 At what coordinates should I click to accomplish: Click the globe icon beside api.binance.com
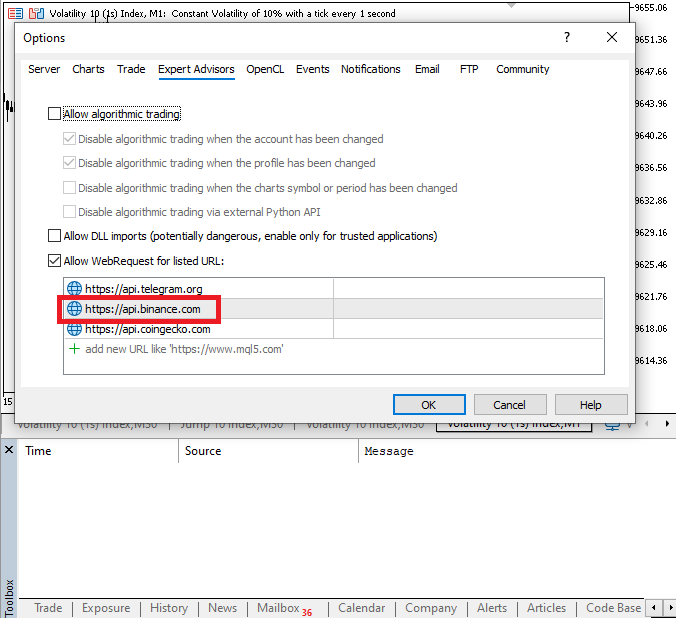(x=74, y=309)
